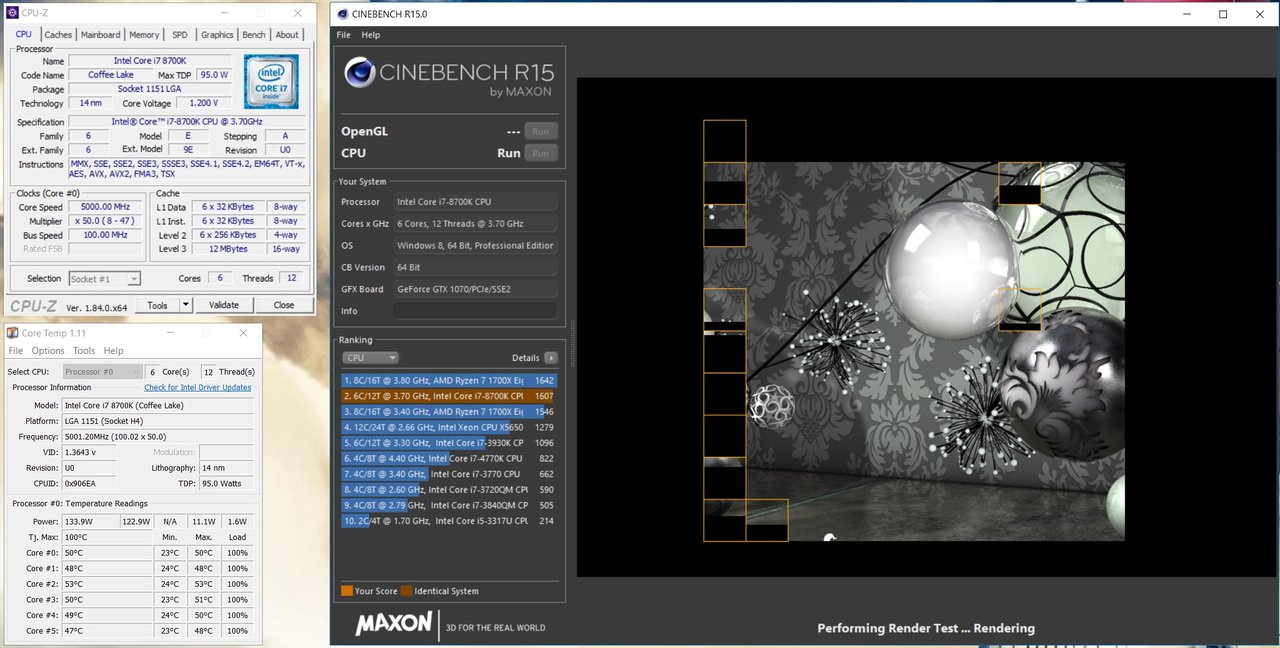Viewport: 1280px width, 648px height.
Task: Select the Core i5-3317U ranking entry
Action: click(449, 521)
